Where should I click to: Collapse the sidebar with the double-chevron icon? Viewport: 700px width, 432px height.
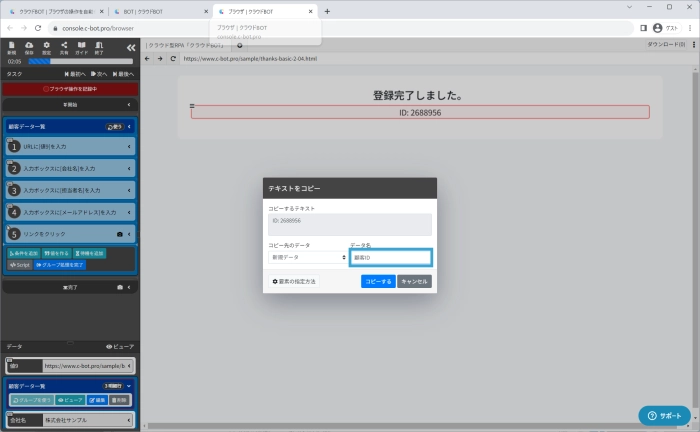click(129, 47)
